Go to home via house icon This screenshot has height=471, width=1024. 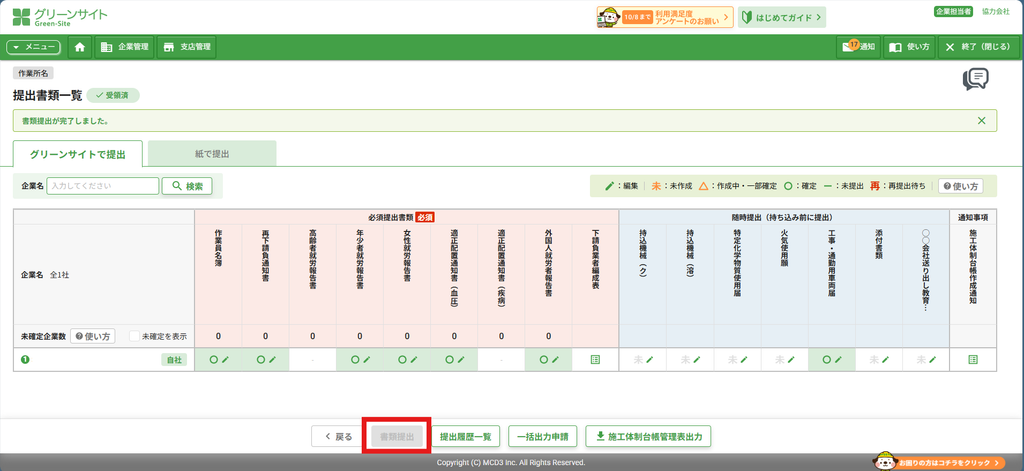click(80, 47)
